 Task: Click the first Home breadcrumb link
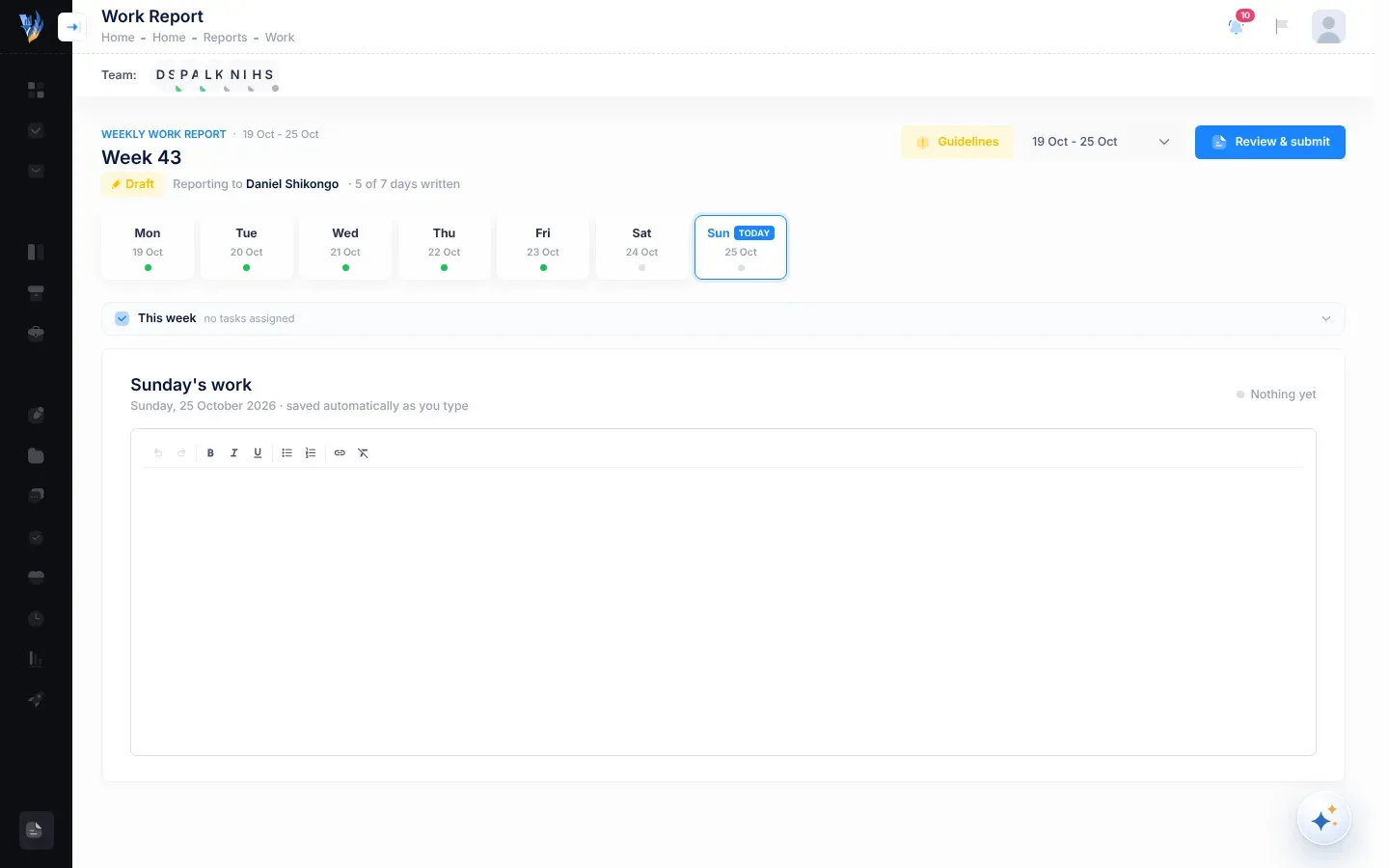click(118, 38)
